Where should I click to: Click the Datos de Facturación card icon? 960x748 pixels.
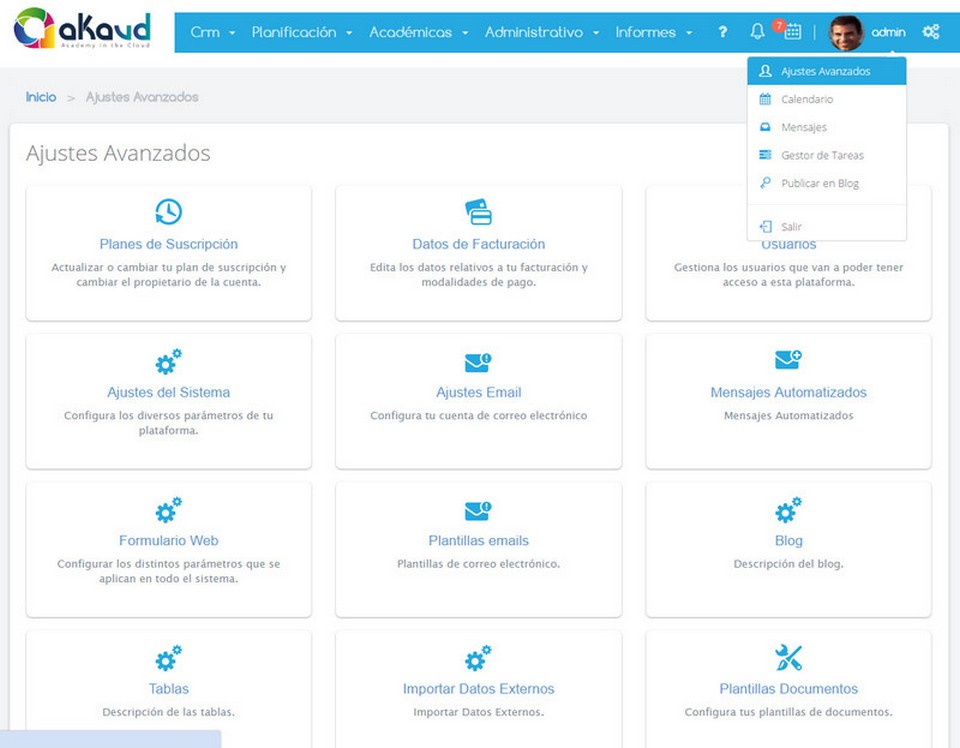coord(478,211)
